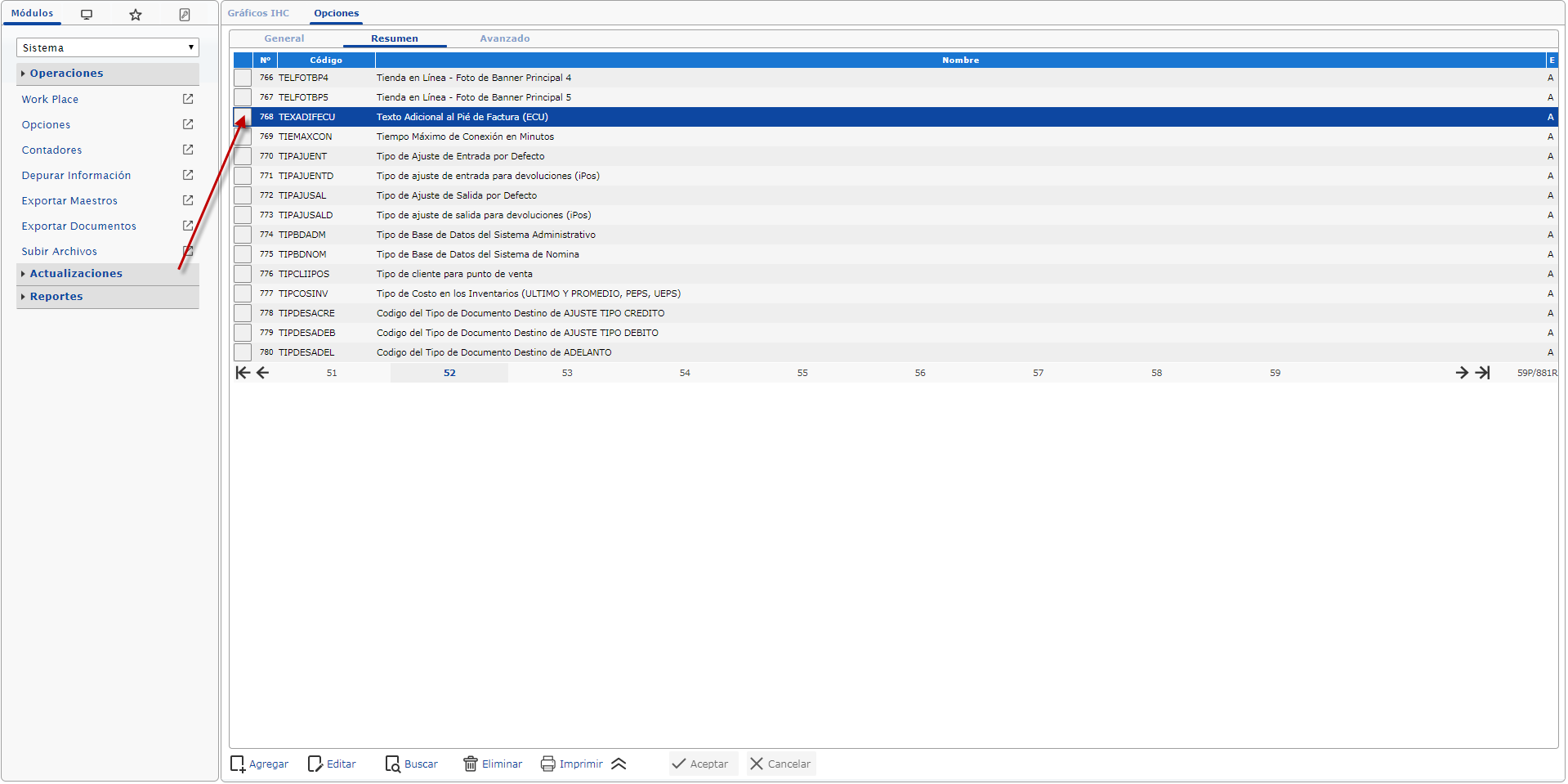
Task: Open Work Place in new window icon
Action: pos(188,99)
